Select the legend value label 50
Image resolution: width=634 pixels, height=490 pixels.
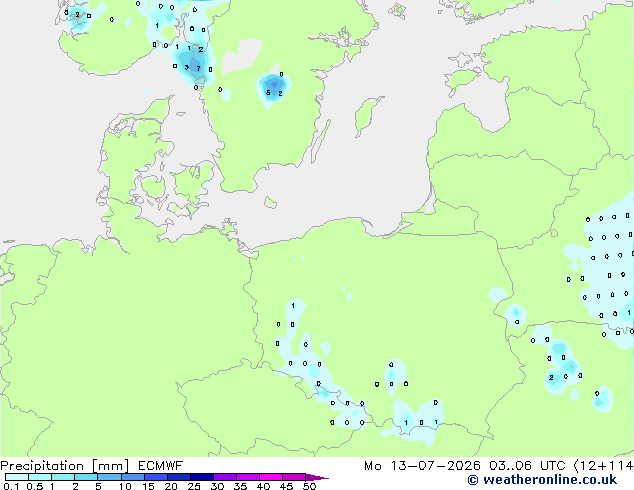coord(309,486)
